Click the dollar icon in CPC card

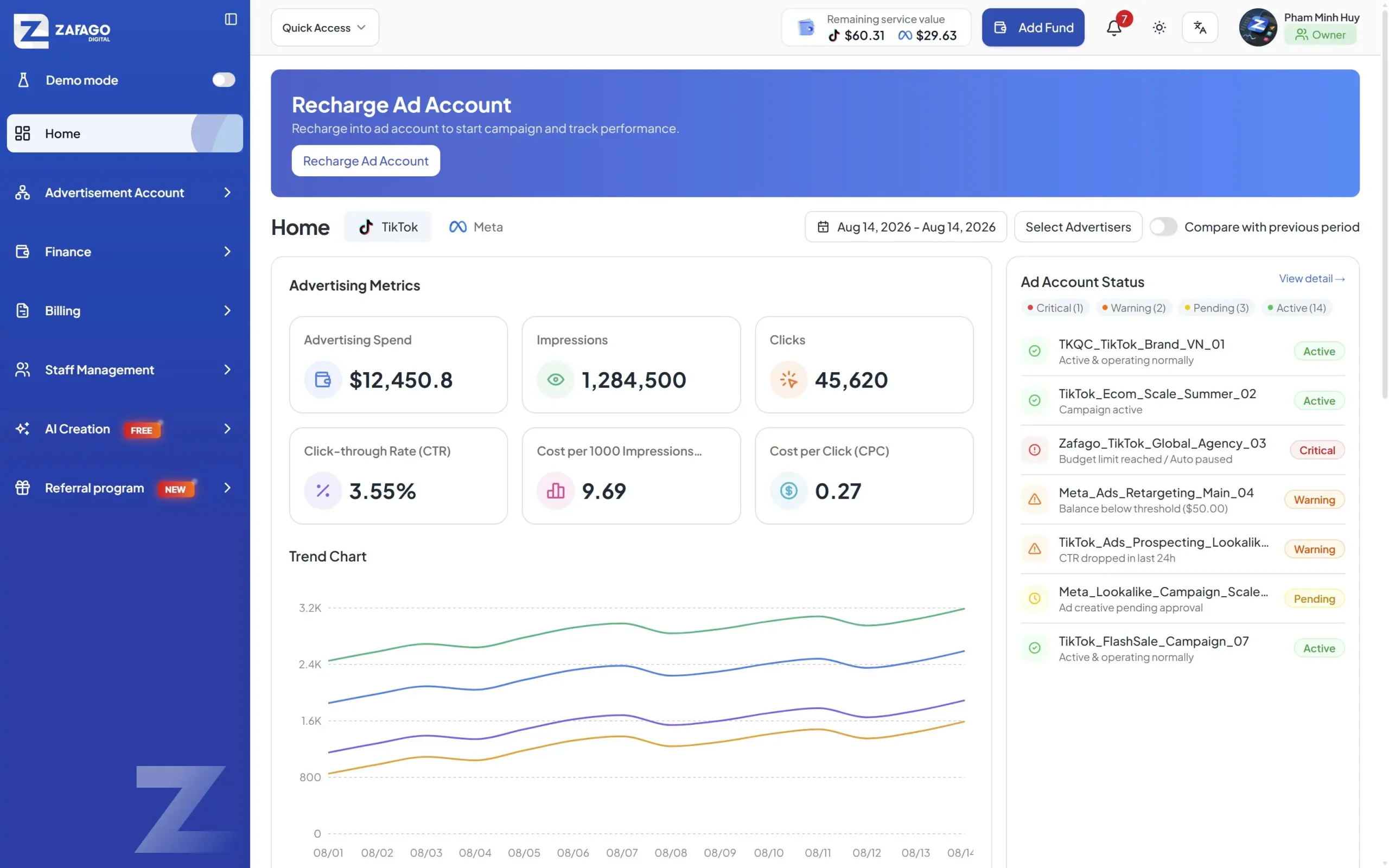[x=788, y=490]
